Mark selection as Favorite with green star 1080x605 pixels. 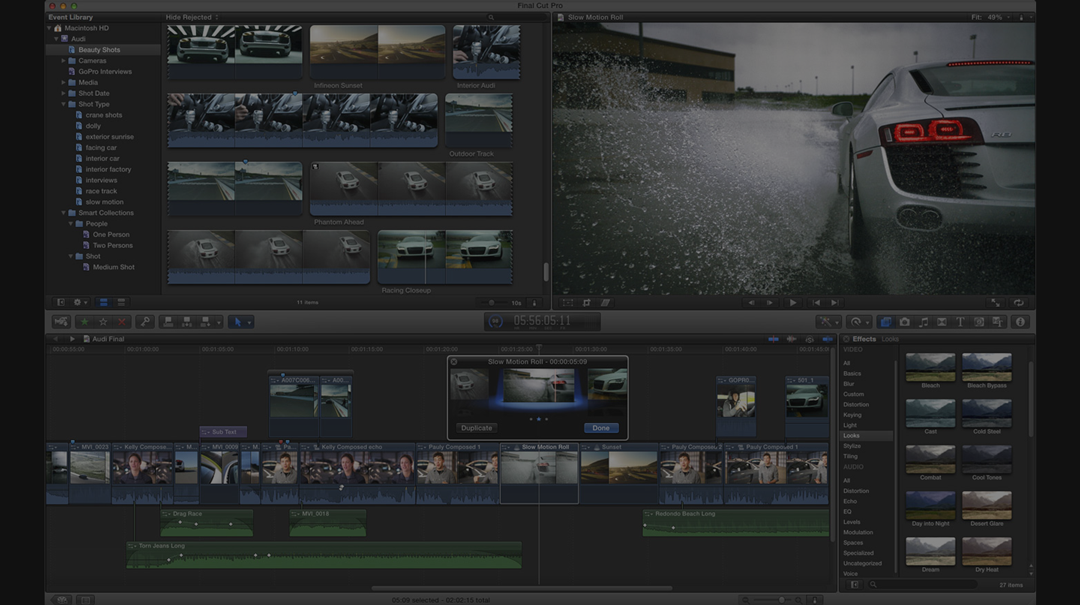[x=85, y=322]
